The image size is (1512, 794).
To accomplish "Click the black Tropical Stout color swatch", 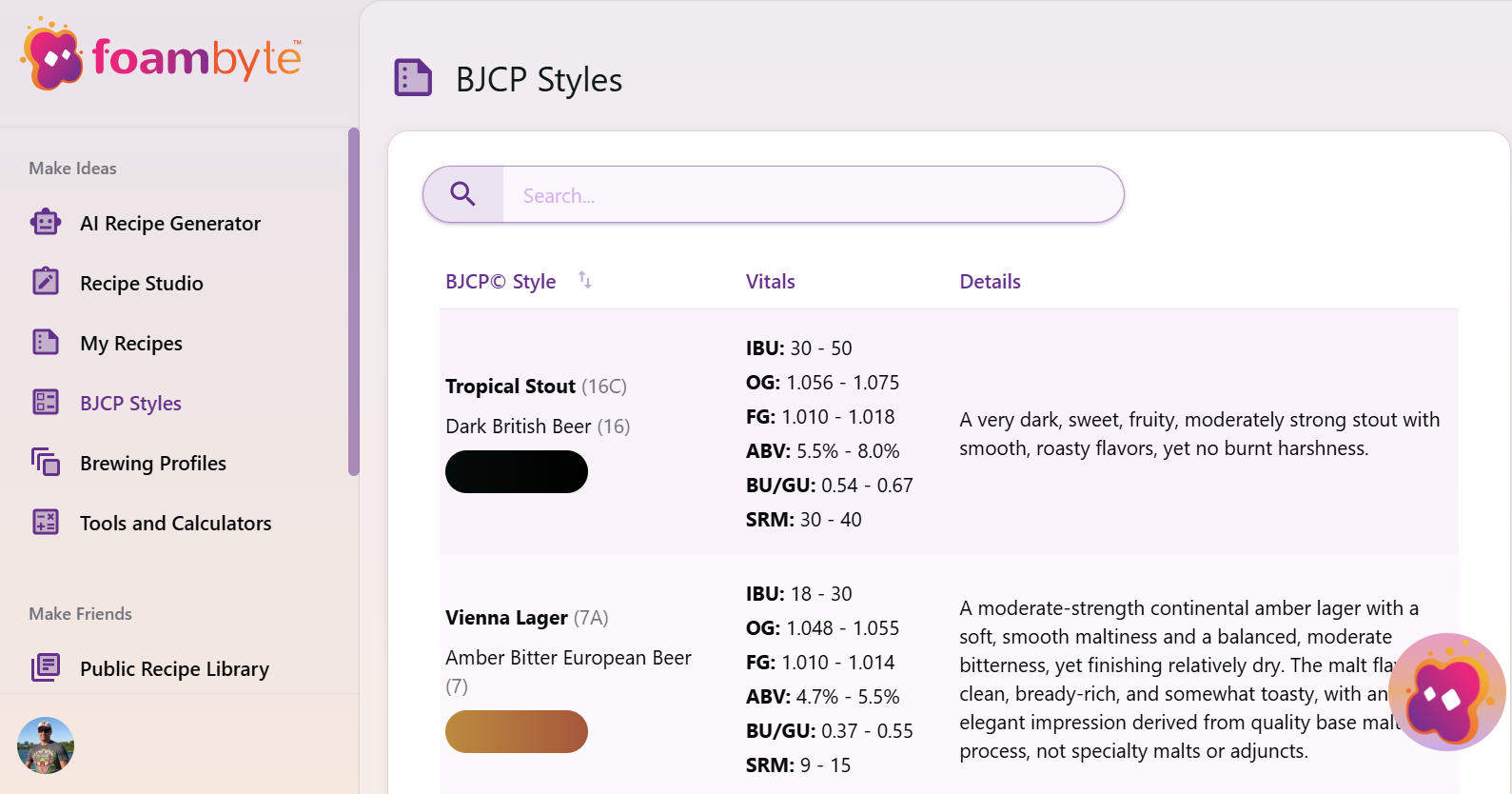I will pyautogui.click(x=517, y=472).
